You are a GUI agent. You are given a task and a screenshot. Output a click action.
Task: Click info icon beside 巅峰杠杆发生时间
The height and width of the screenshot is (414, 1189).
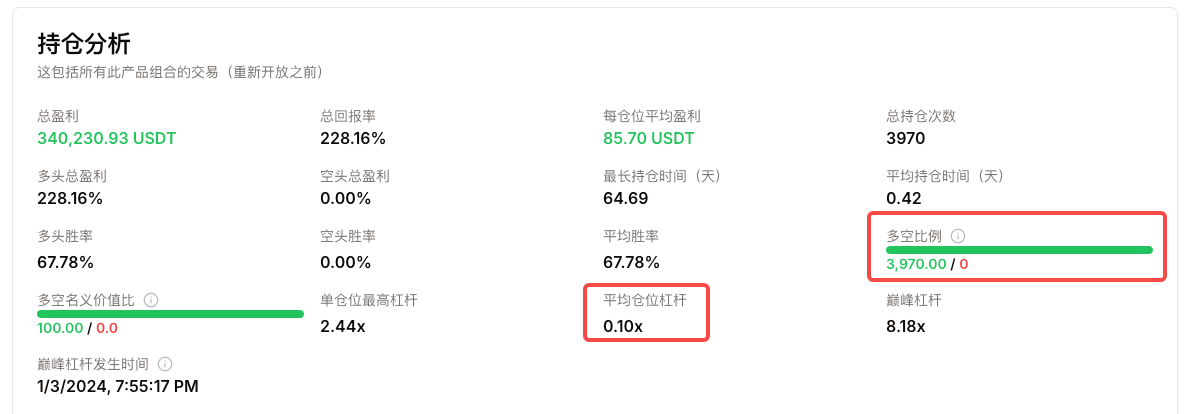tap(165, 364)
